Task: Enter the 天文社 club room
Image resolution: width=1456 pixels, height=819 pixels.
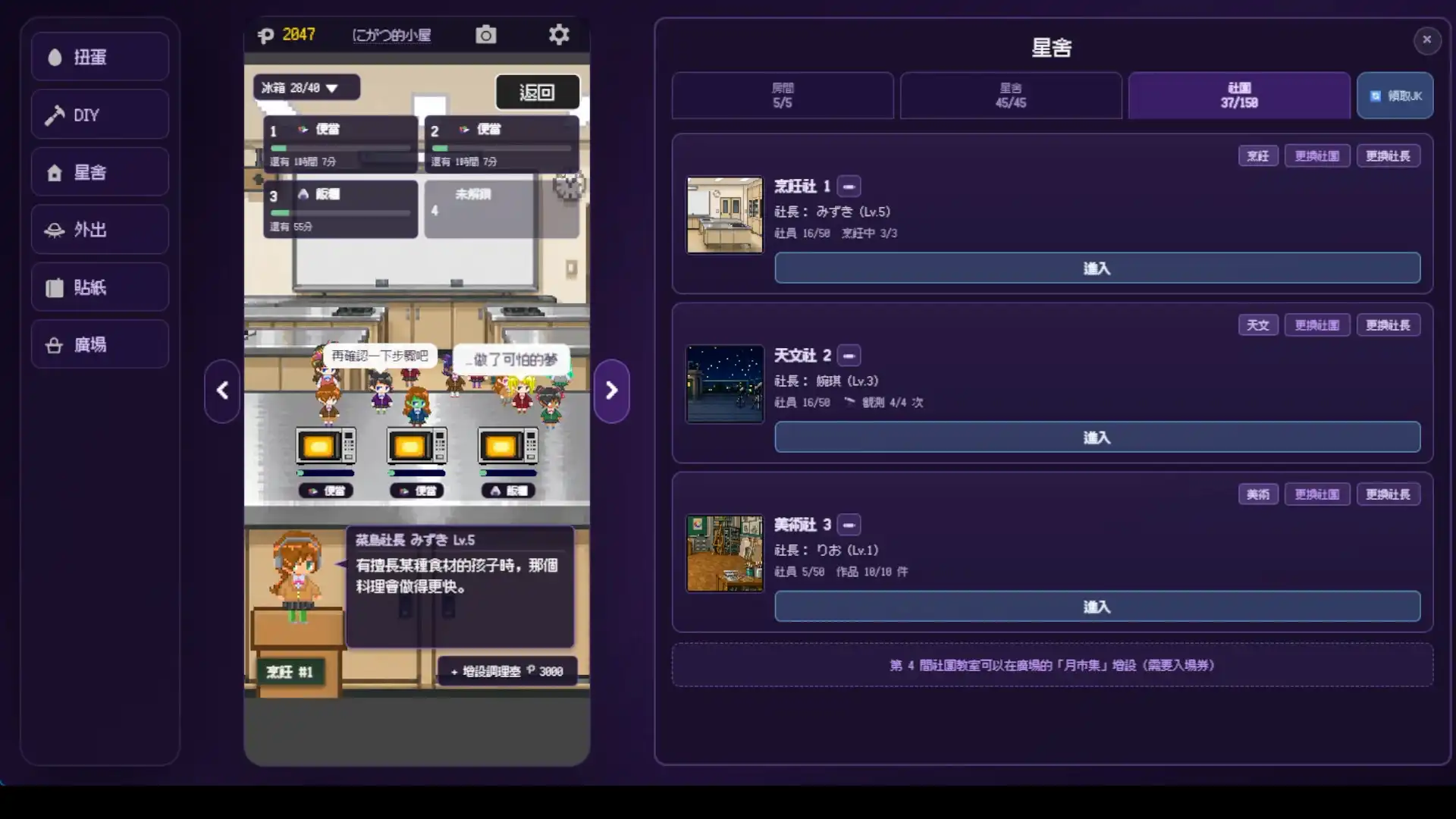Action: point(1097,438)
